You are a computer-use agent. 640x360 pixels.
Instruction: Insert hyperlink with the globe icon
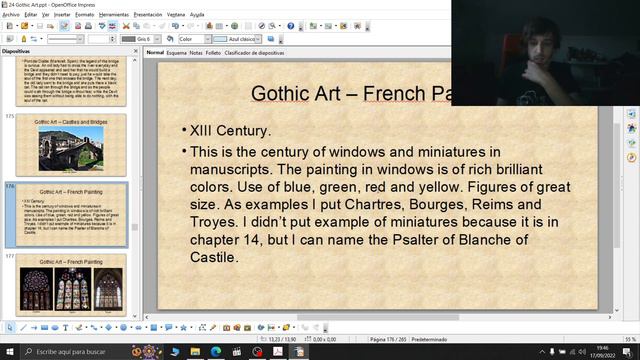[234, 26]
